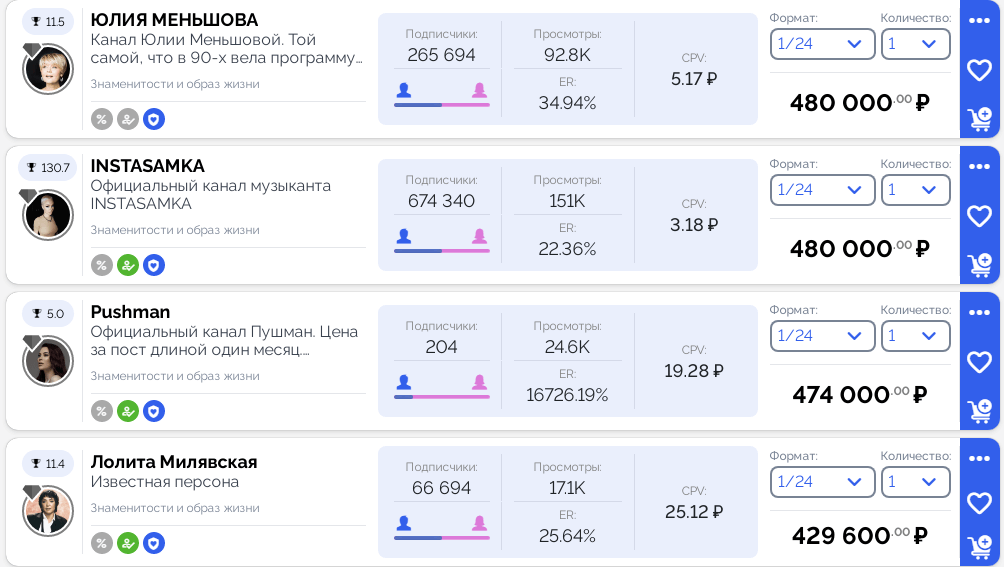Expand quantity dropdown for Лолита Милявская

click(915, 482)
